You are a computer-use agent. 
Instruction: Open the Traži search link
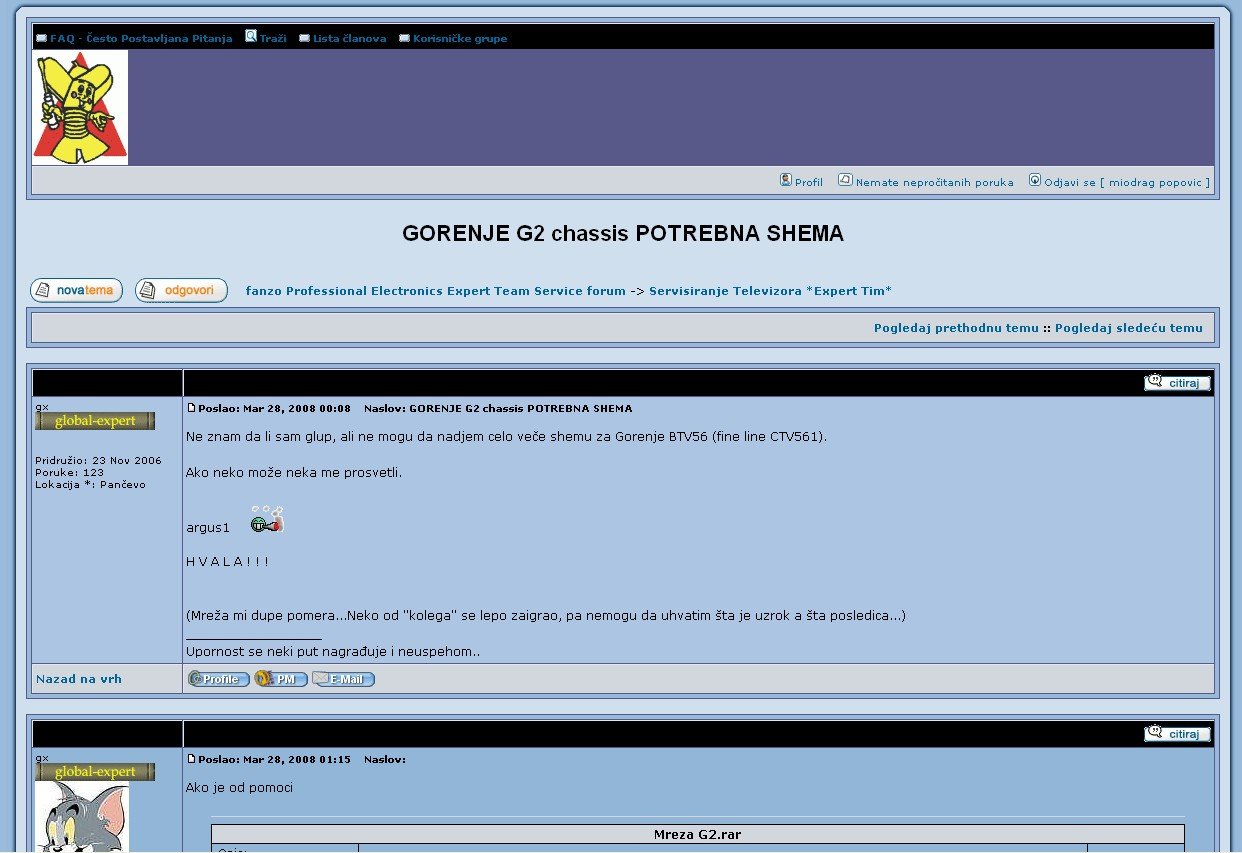[x=272, y=39]
